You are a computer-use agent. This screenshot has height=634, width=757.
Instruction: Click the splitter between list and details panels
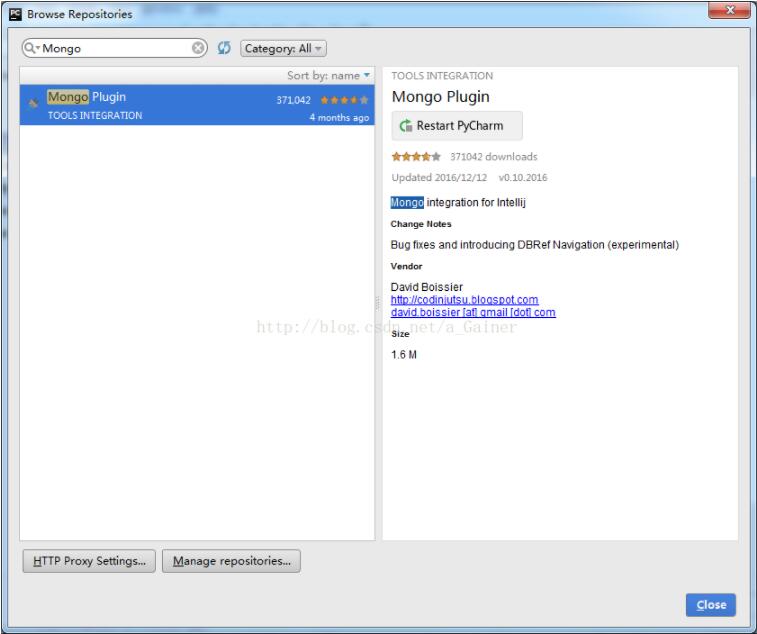pyautogui.click(x=378, y=303)
